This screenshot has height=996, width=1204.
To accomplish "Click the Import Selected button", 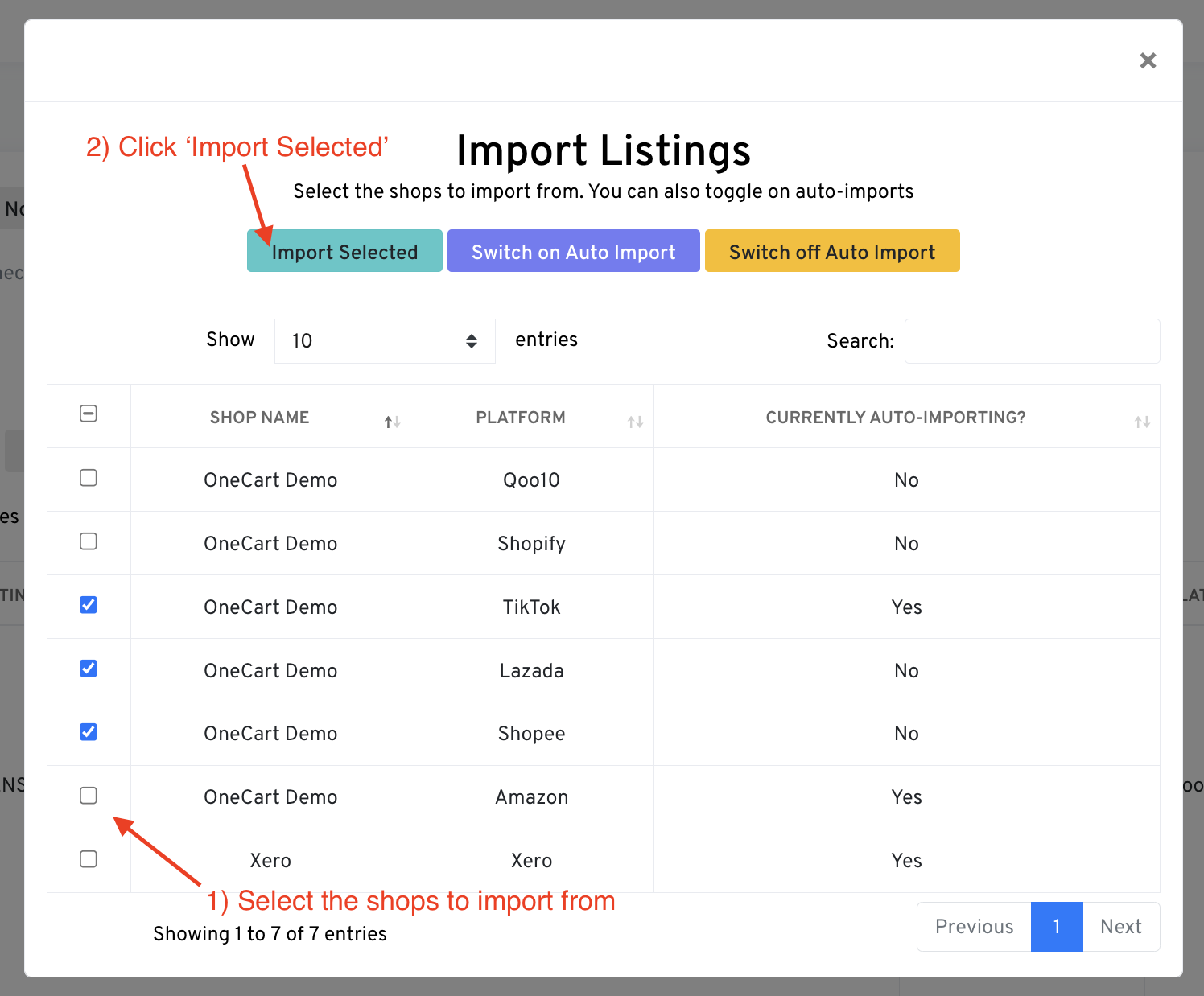I will [x=344, y=251].
